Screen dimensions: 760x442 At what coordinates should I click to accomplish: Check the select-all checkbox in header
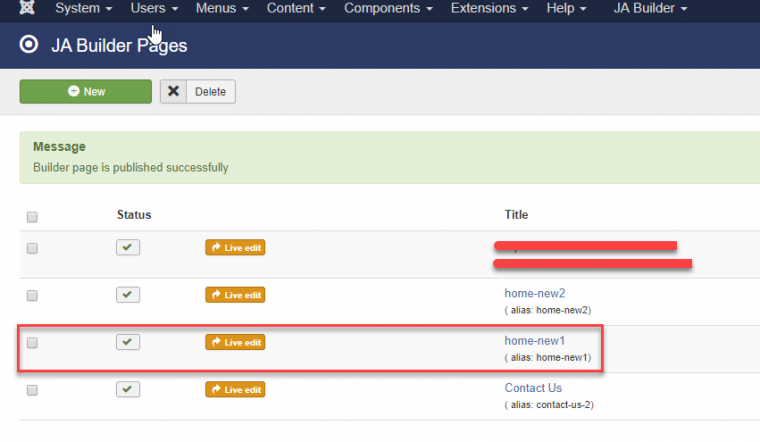[32, 216]
